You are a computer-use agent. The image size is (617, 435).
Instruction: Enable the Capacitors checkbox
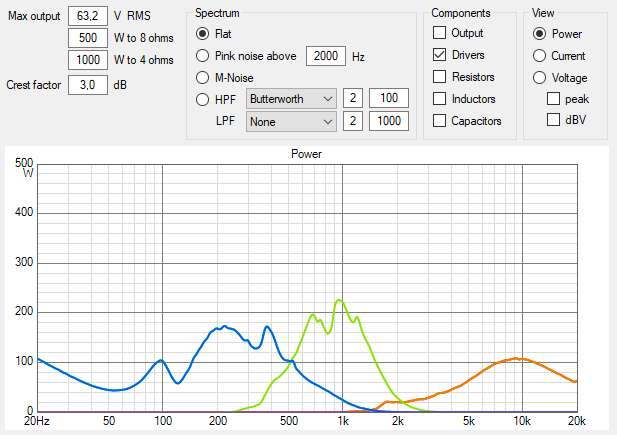pos(439,120)
